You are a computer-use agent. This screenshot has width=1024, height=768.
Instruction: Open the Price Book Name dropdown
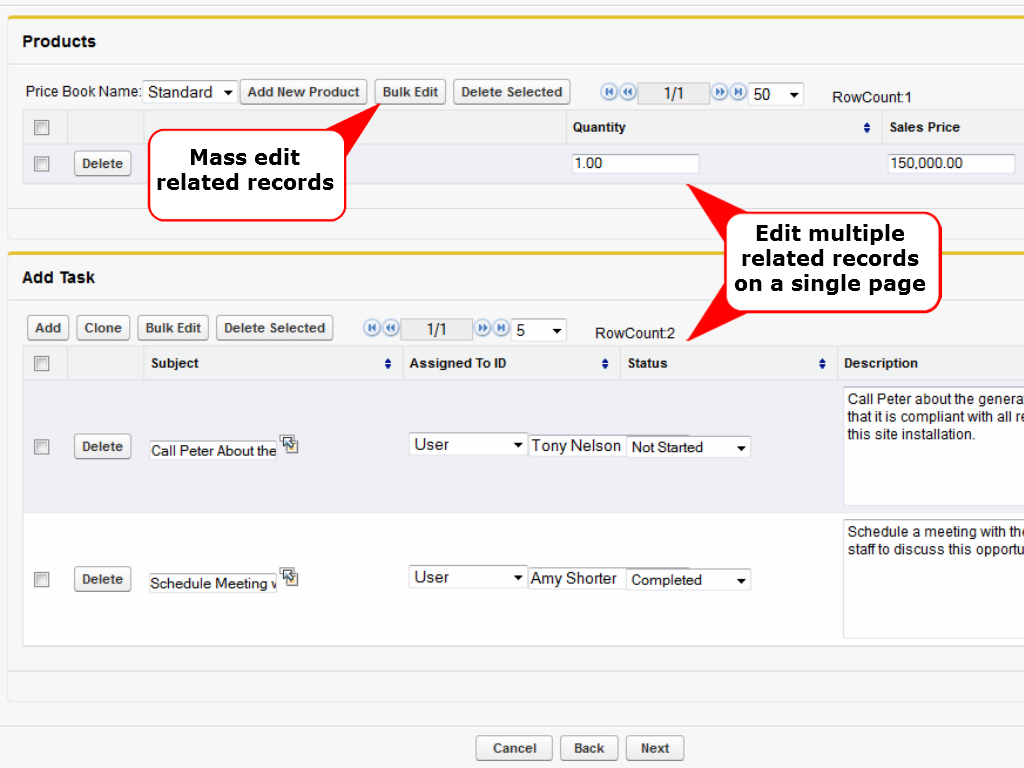click(190, 92)
